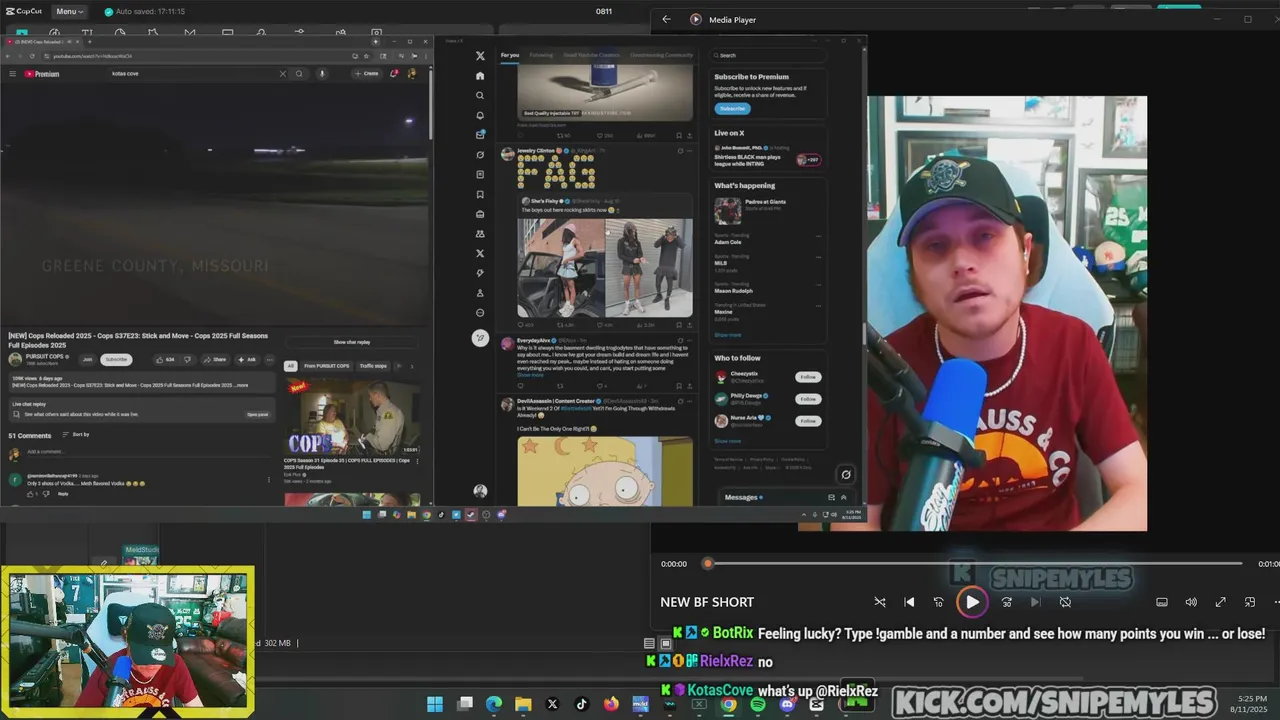Open the Windows Start menu
1280x720 pixels.
[435, 704]
